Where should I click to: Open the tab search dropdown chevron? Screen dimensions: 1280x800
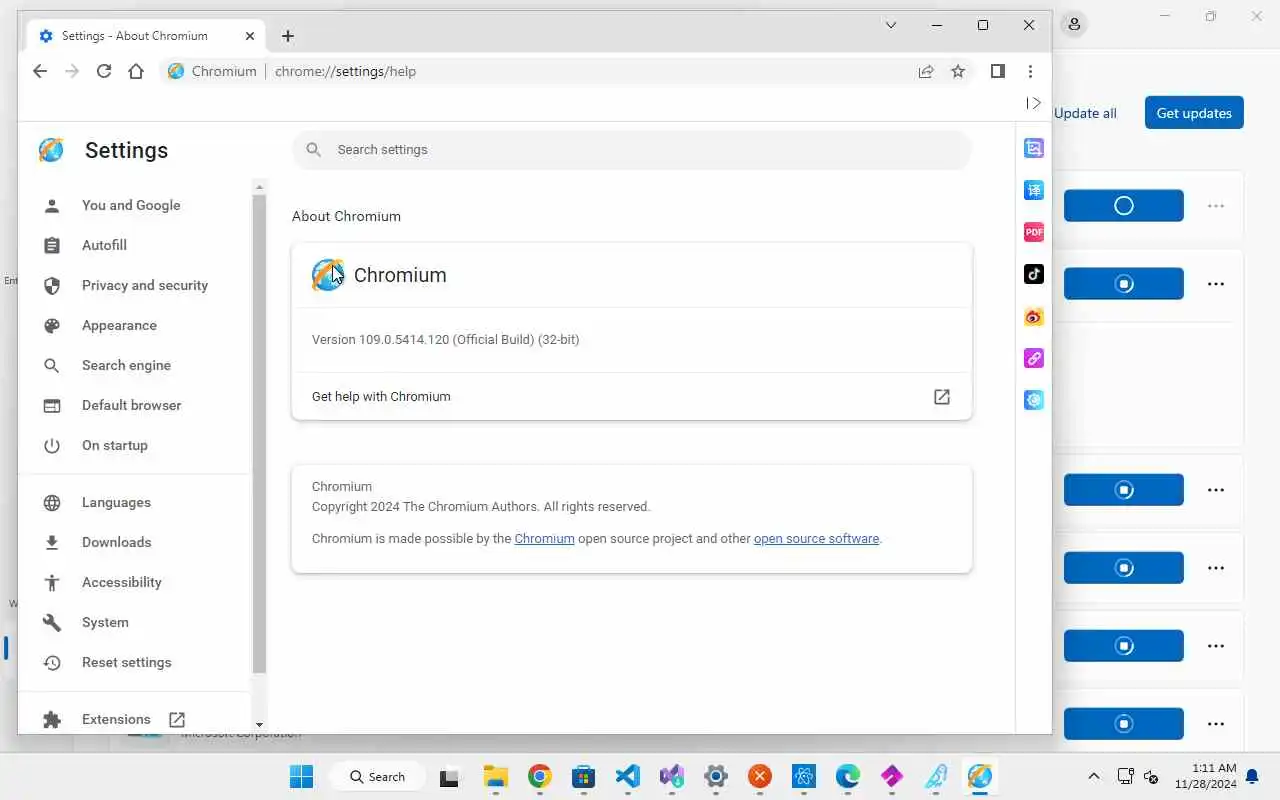click(x=891, y=25)
